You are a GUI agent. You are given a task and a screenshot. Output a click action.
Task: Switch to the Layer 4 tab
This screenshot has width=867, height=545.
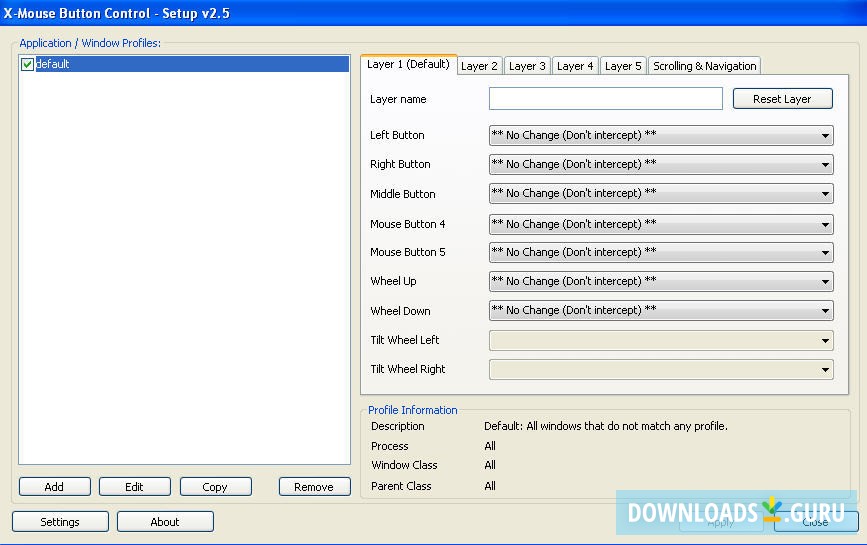(x=575, y=66)
